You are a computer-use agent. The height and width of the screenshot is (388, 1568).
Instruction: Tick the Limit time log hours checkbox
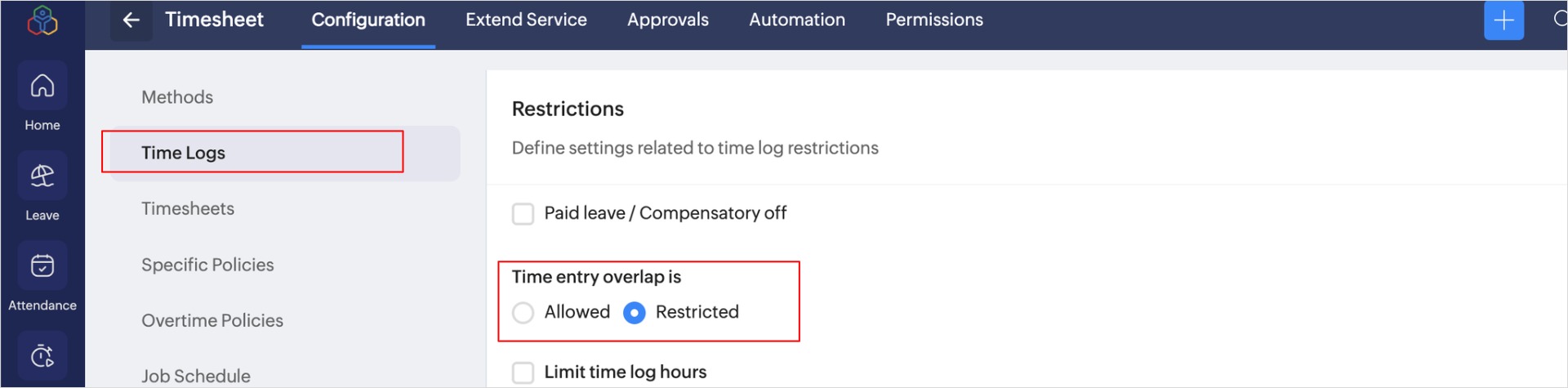(x=523, y=373)
